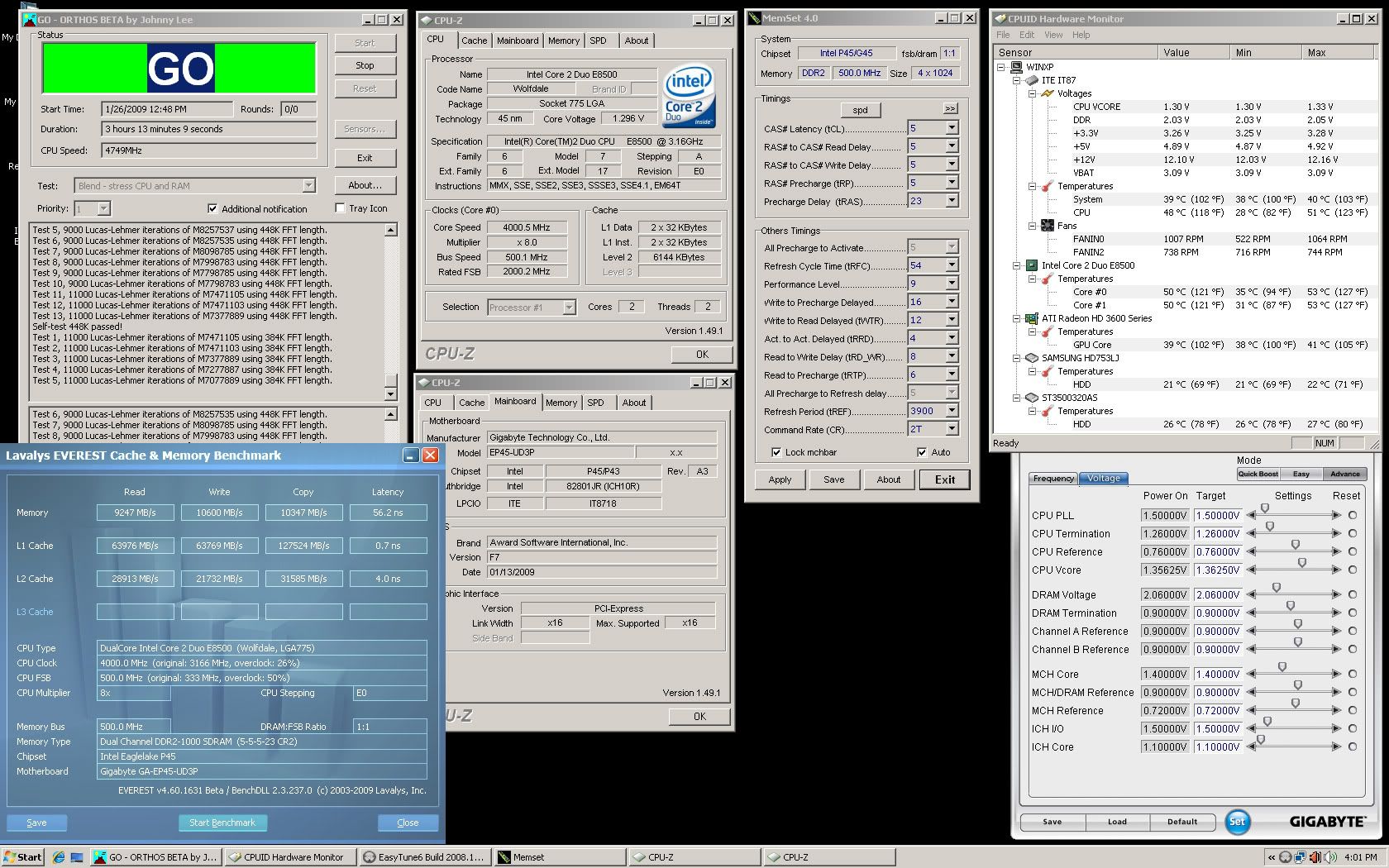
Task: Click the CPU Termination slider handle
Action: [x=1270, y=527]
